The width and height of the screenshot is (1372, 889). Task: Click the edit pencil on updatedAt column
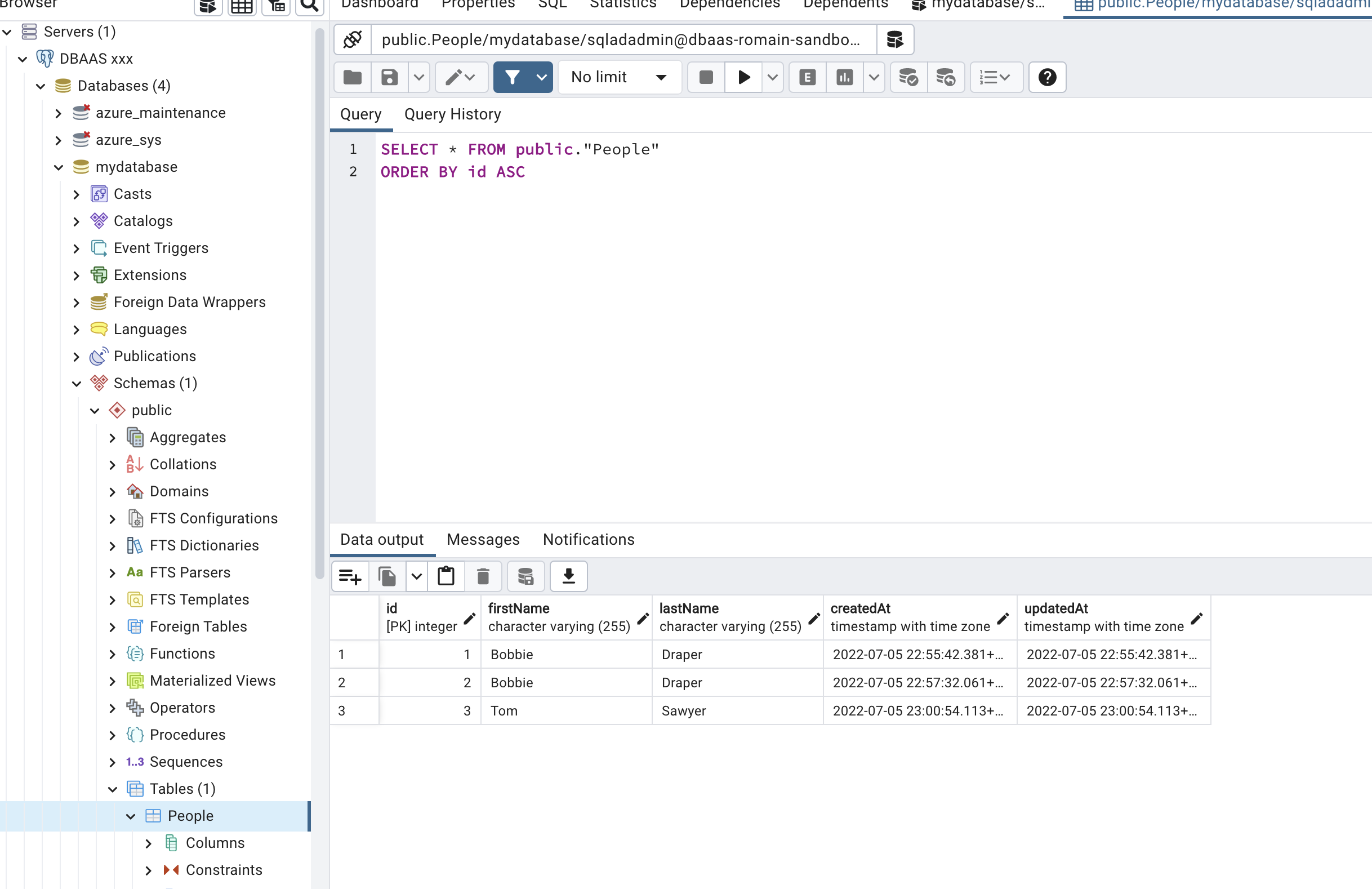[1196, 619]
